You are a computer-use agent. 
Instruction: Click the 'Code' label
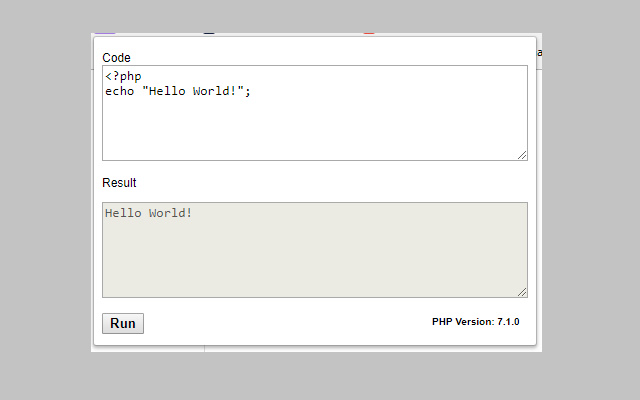tap(116, 58)
